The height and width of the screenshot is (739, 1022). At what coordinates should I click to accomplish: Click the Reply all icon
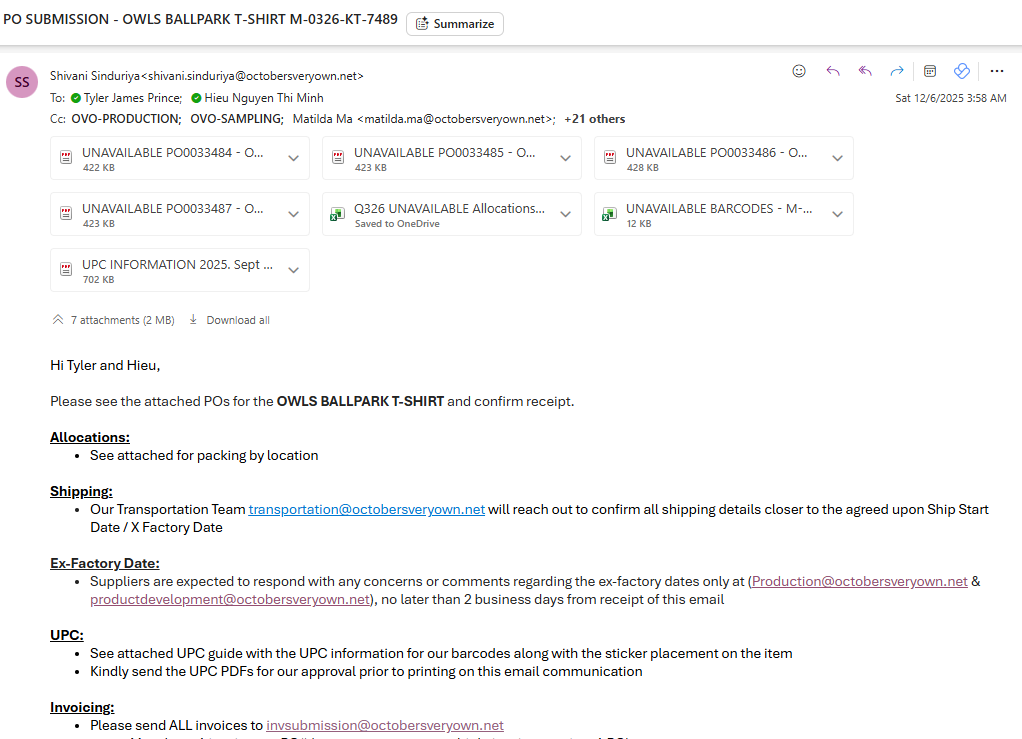tap(865, 71)
